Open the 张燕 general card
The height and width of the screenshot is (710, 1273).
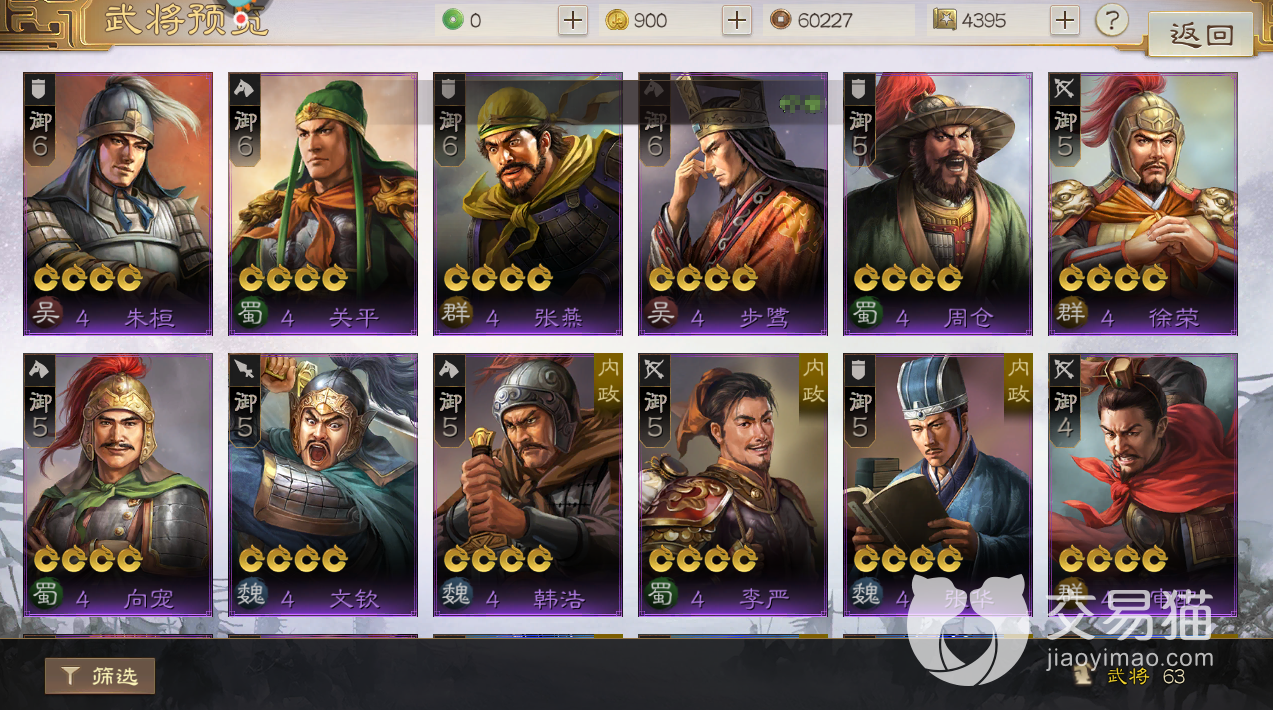[x=528, y=204]
